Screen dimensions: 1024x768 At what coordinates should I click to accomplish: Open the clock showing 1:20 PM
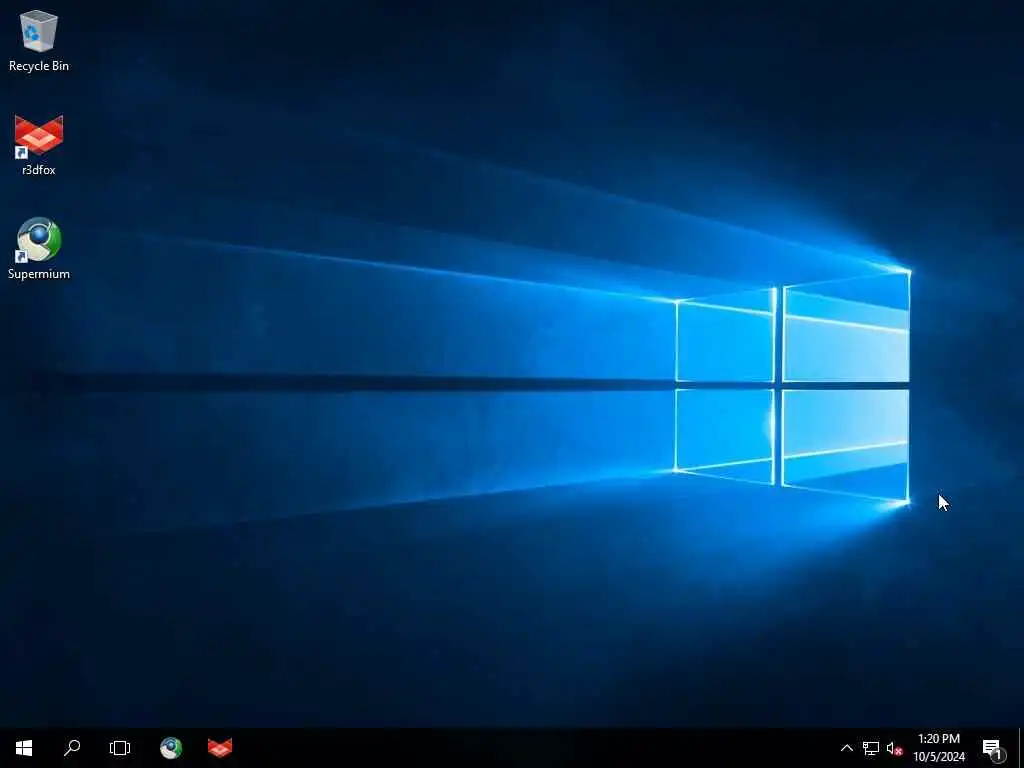coord(939,748)
